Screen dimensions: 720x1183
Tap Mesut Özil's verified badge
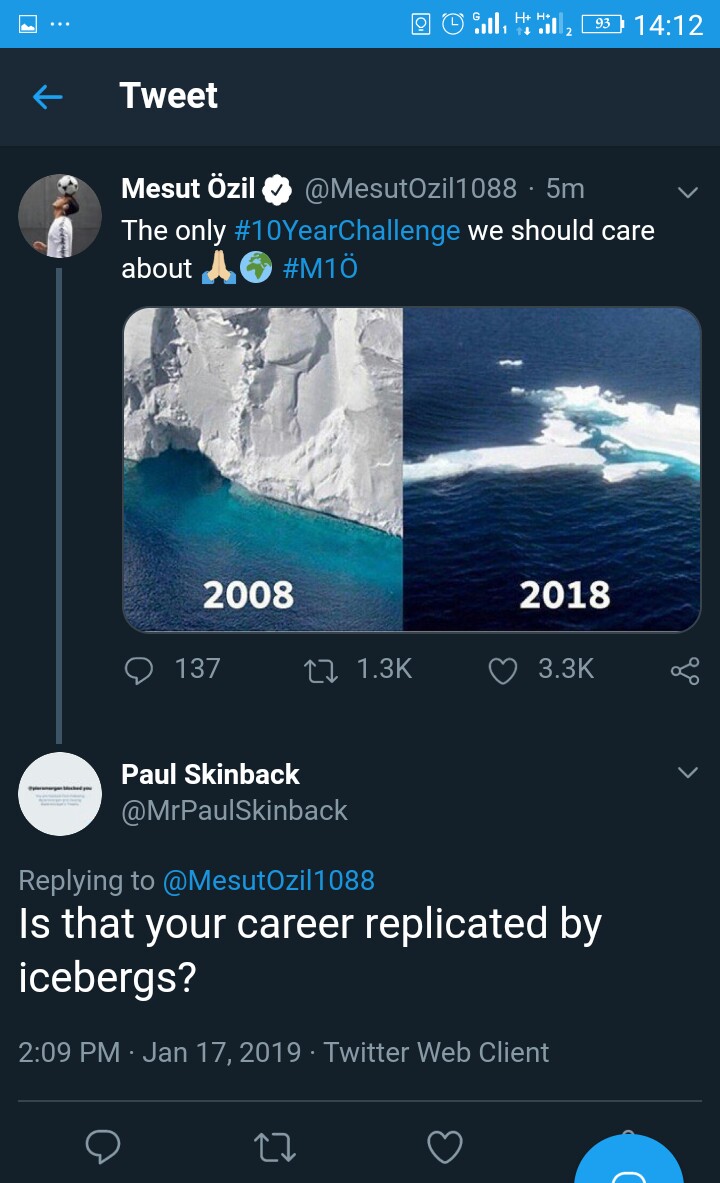click(x=277, y=189)
